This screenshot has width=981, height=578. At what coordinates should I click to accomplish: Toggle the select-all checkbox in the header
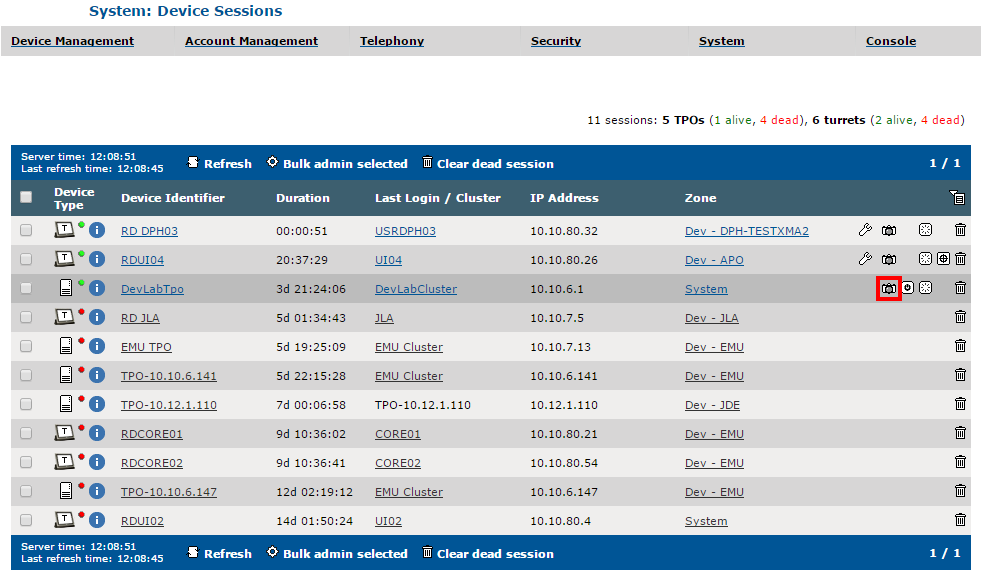(x=26, y=198)
